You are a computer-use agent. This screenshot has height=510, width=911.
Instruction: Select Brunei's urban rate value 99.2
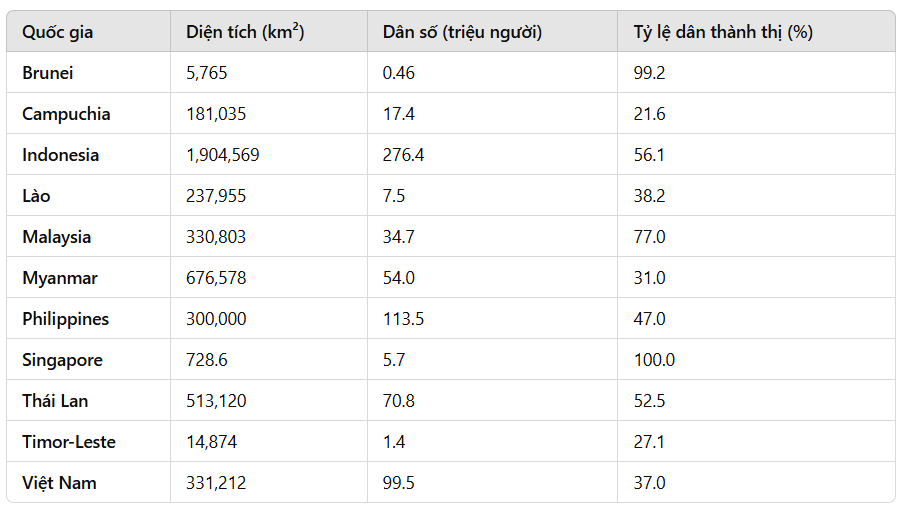tap(649, 73)
